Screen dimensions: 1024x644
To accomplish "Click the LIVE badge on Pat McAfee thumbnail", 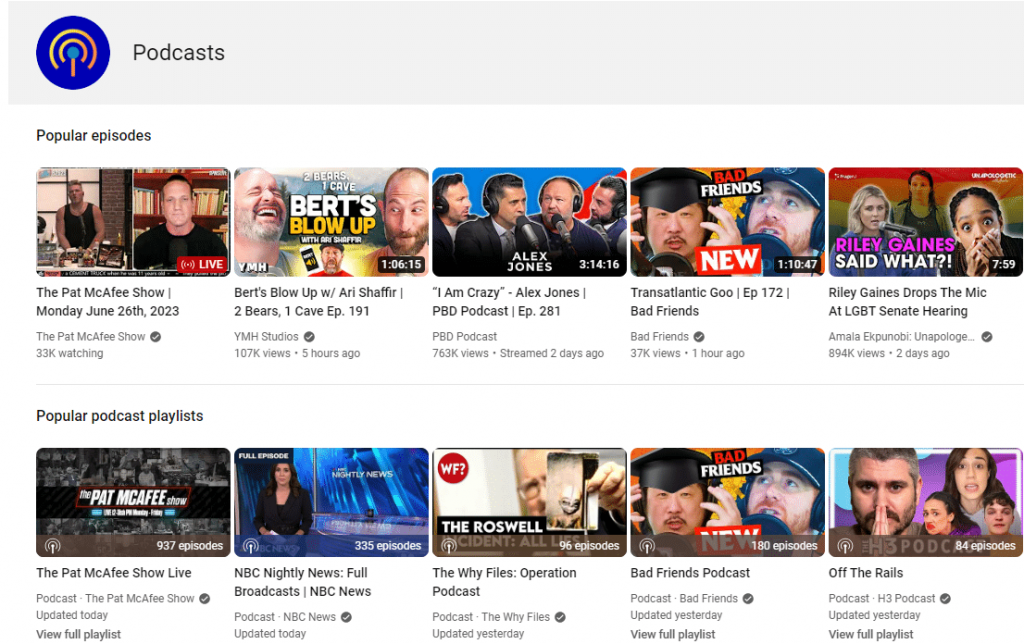I will (x=202, y=265).
